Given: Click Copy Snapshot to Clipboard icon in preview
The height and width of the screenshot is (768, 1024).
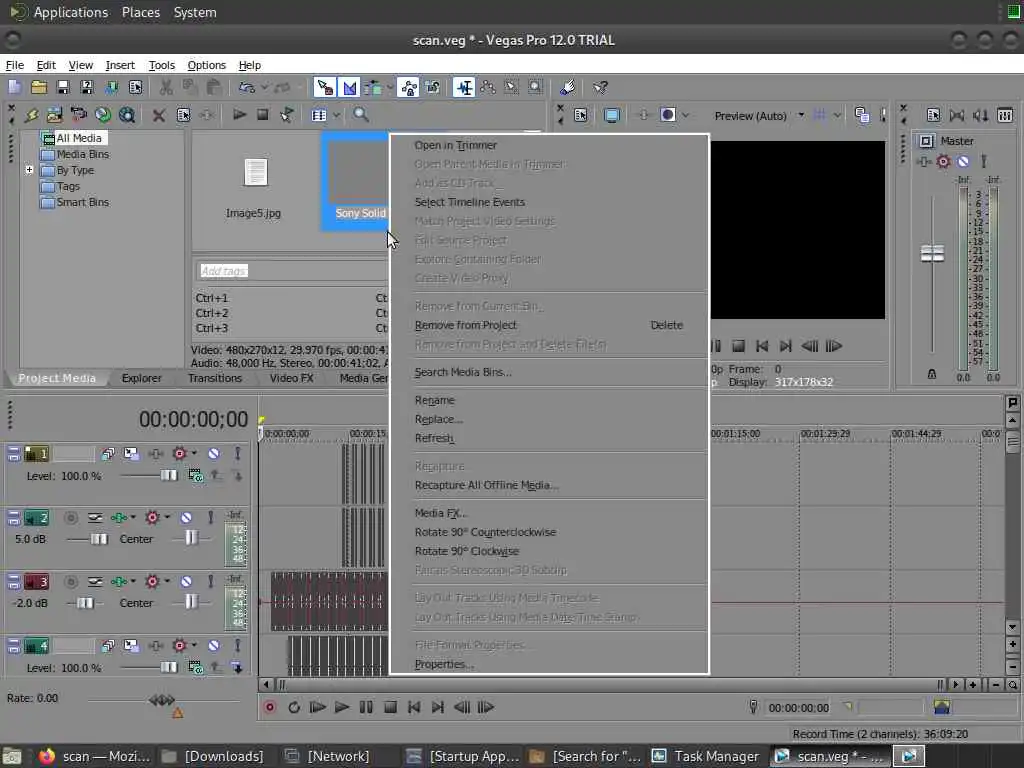Looking at the screenshot, I should point(861,116).
